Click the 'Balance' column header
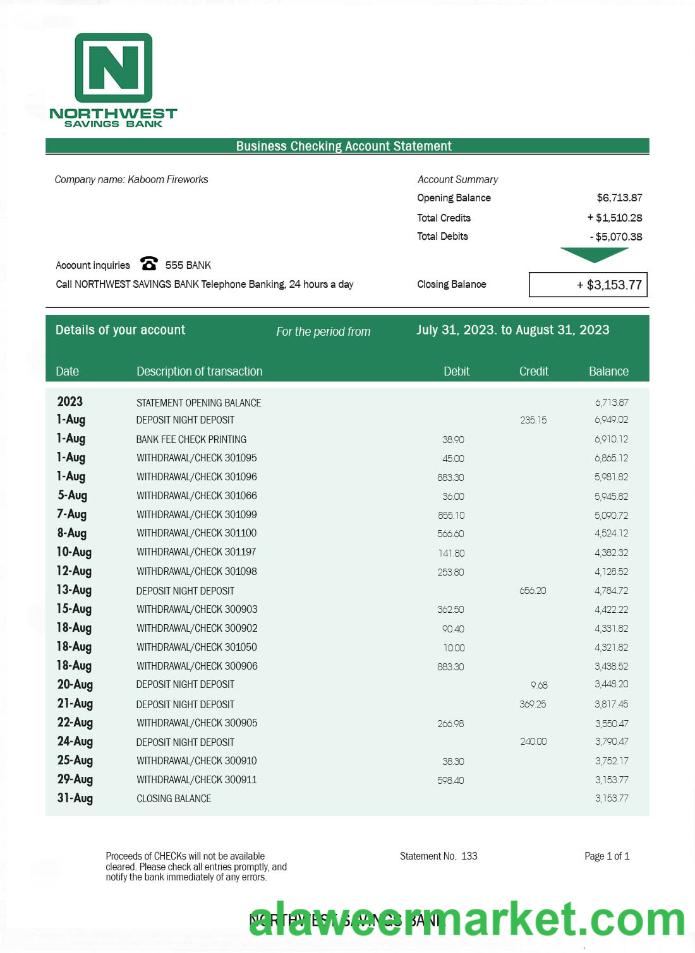Viewport: 695px width, 953px height. [x=609, y=371]
